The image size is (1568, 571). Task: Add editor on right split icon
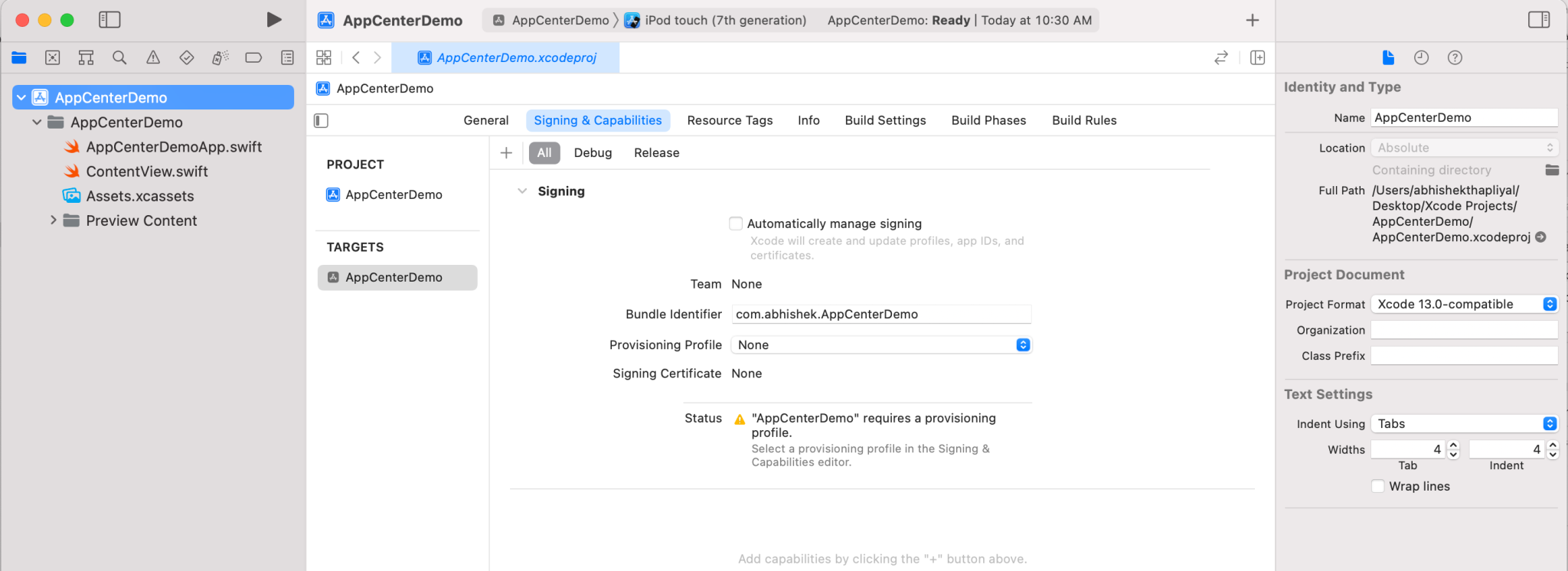click(x=1257, y=57)
